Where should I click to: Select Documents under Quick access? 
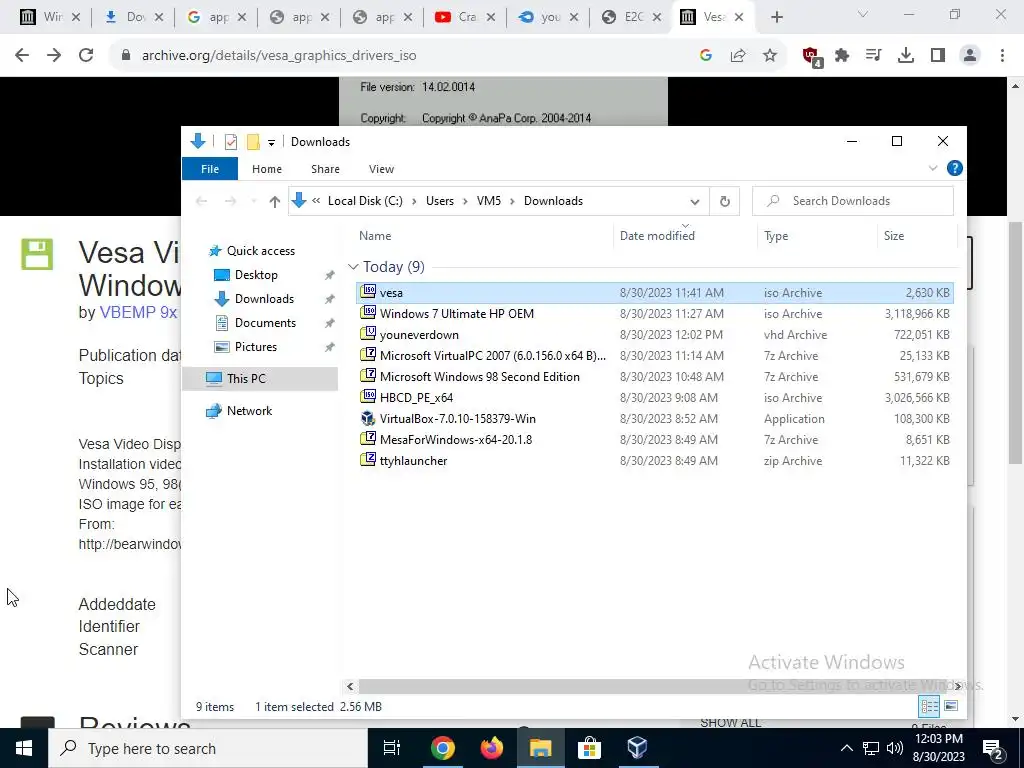tap(265, 323)
